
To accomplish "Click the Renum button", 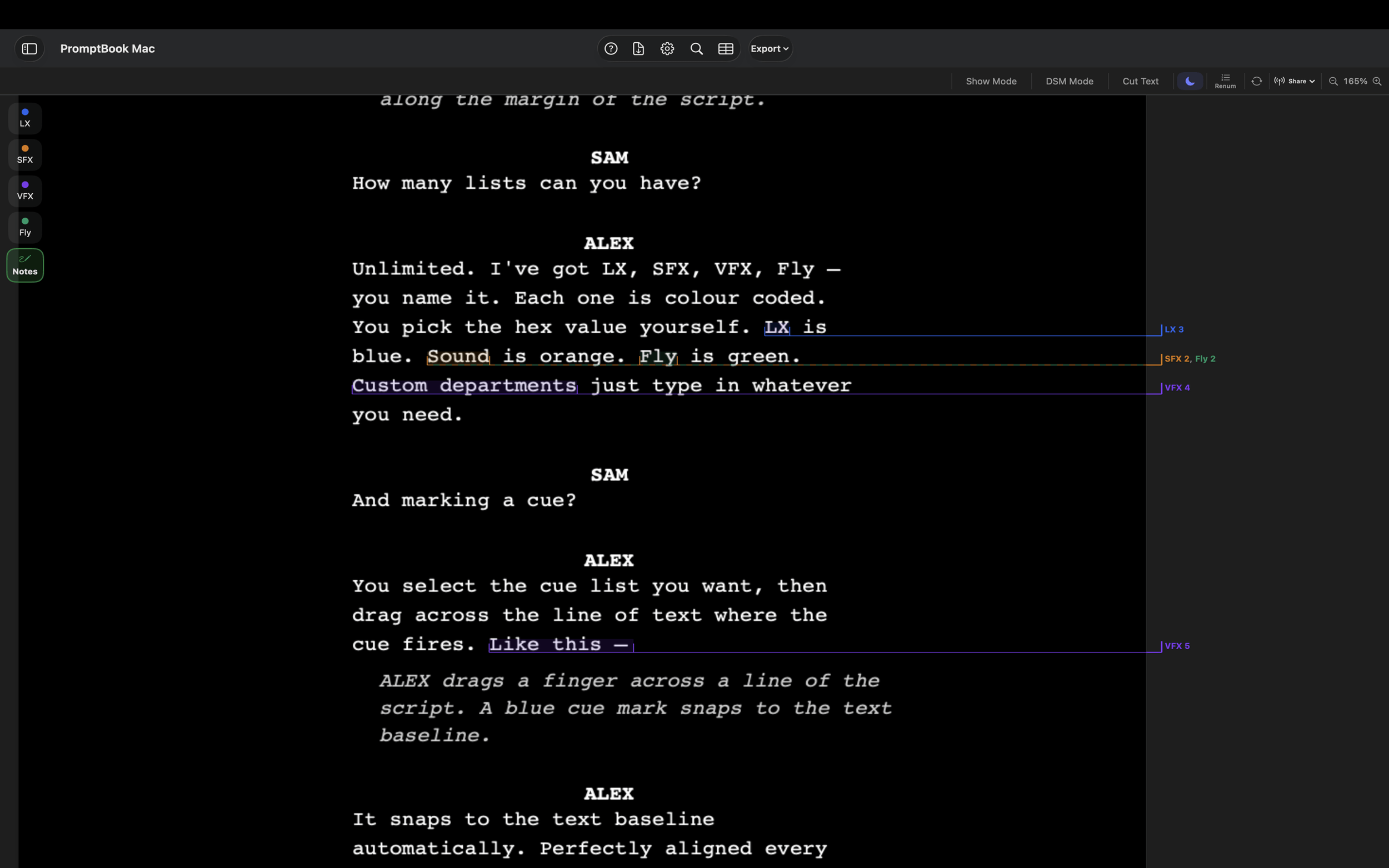I will click(x=1225, y=81).
